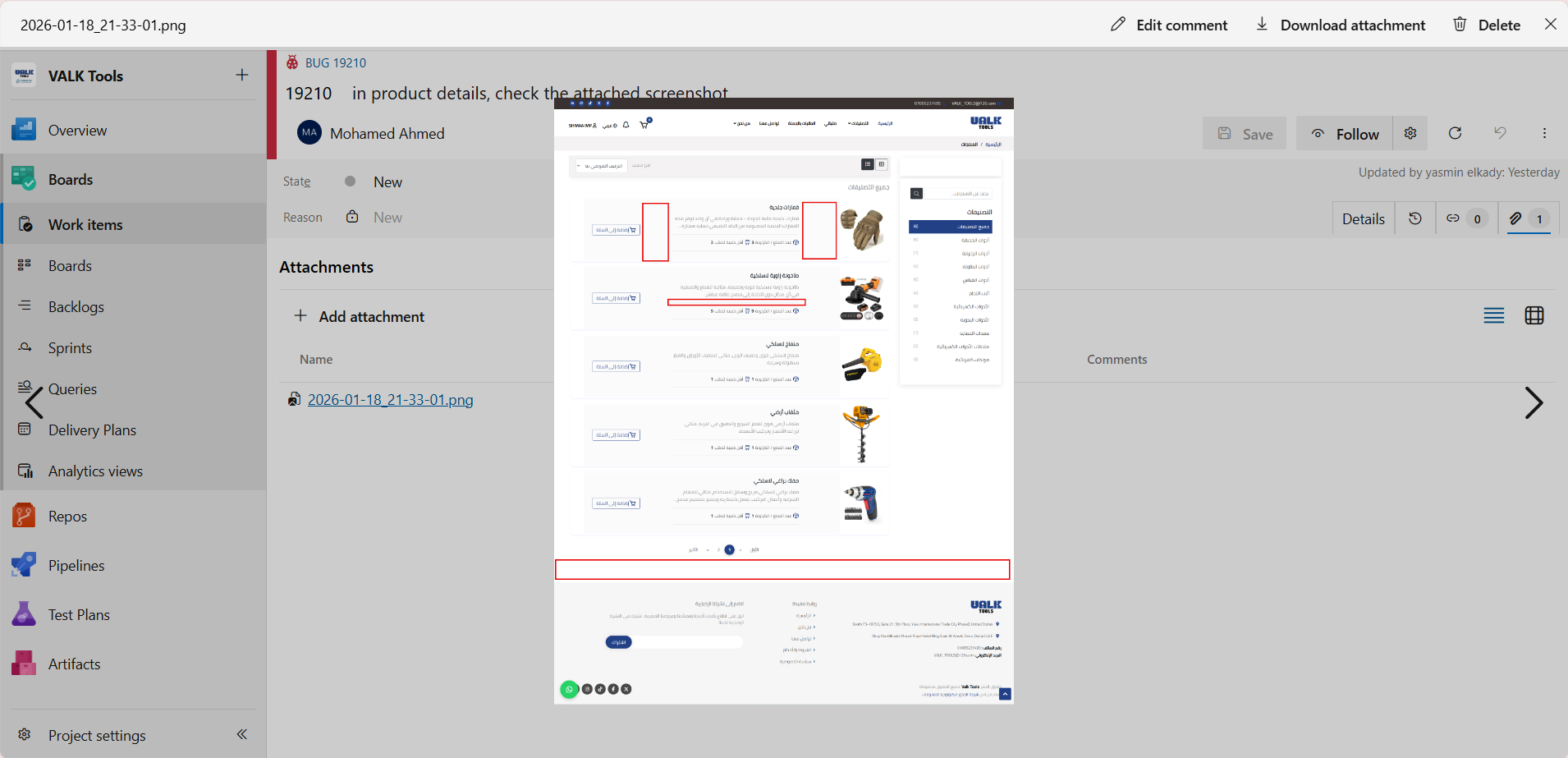The image size is (1568, 758).
Task: Refresh the work item
Action: 1455,133
